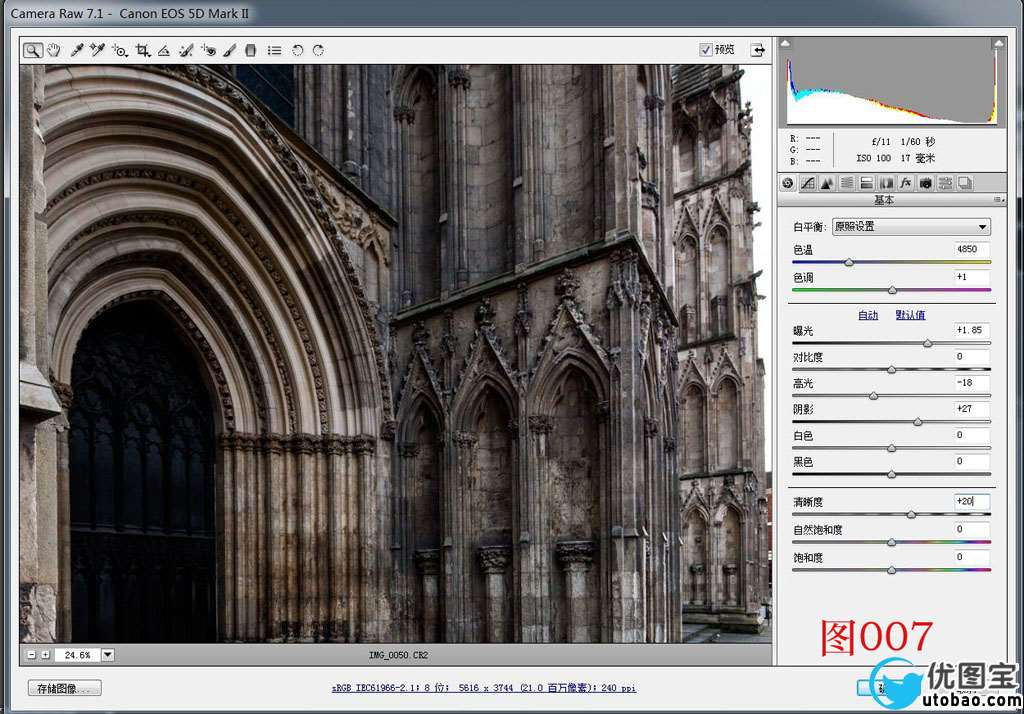This screenshot has height=714, width=1024.
Task: Open the Effects (fx) panel tab
Action: pyautogui.click(x=906, y=184)
